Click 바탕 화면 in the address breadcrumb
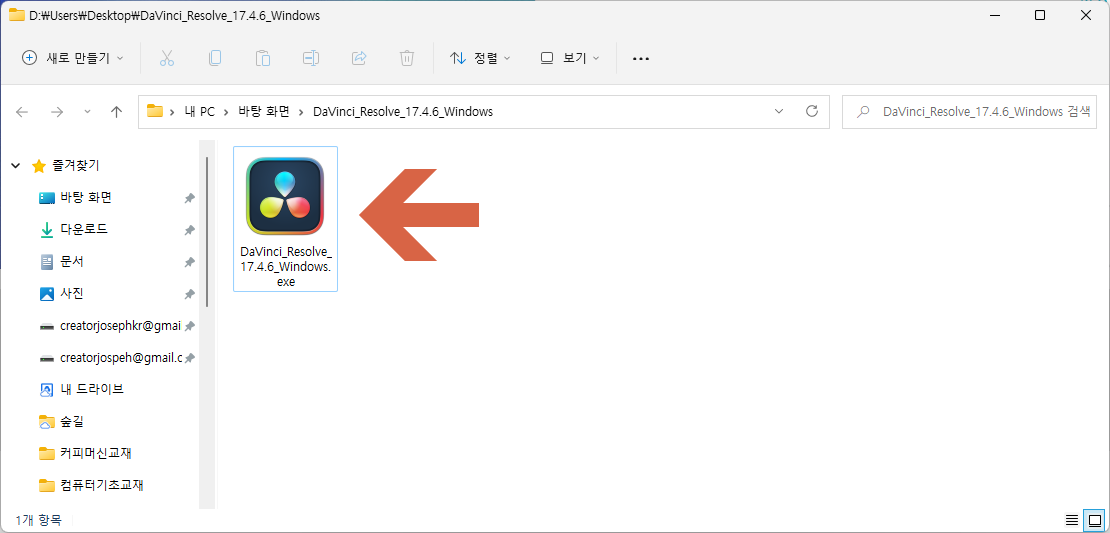This screenshot has height=533, width=1110. 264,112
